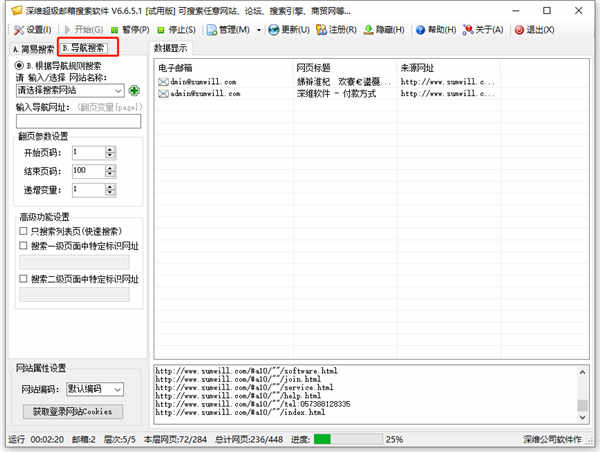Click the 获取登录网站Cookies button
Viewport: 600px width, 452px height.
tap(73, 412)
